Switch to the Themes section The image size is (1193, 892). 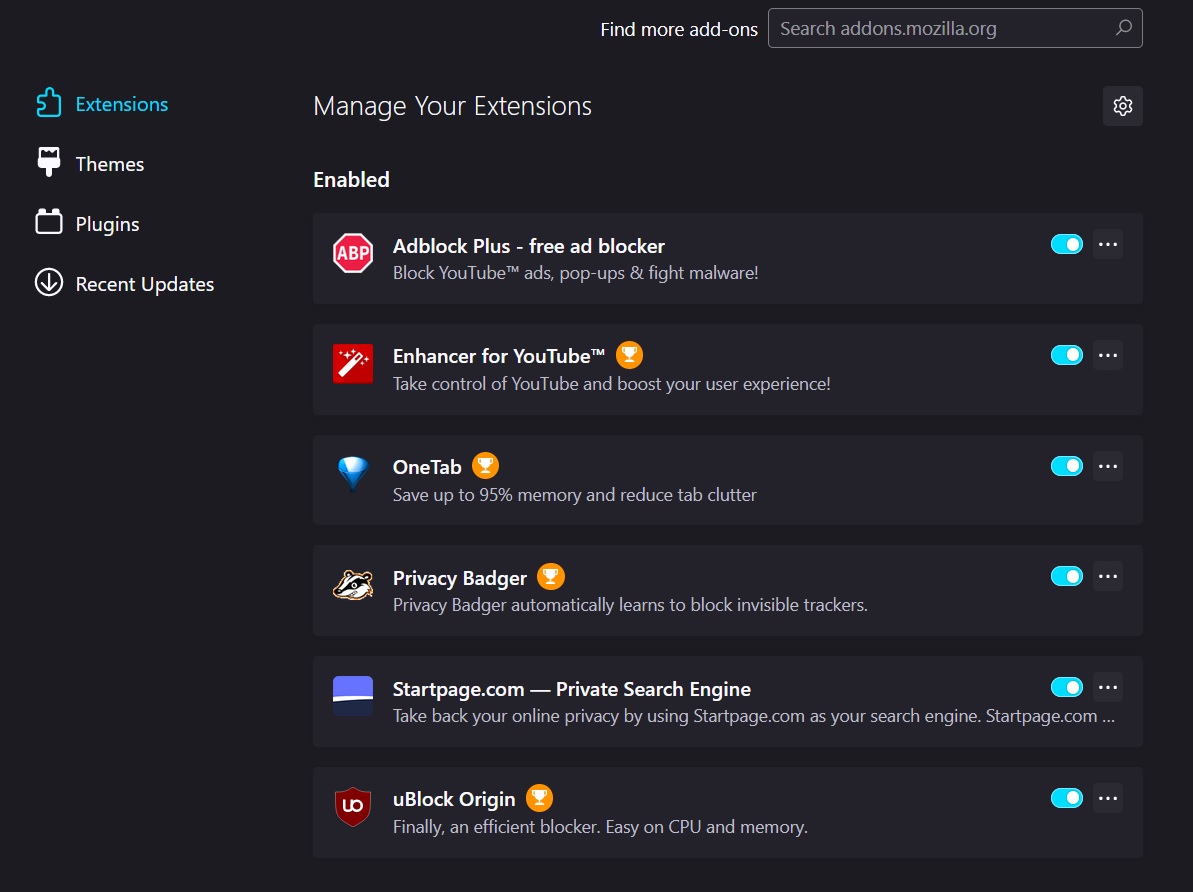109,163
